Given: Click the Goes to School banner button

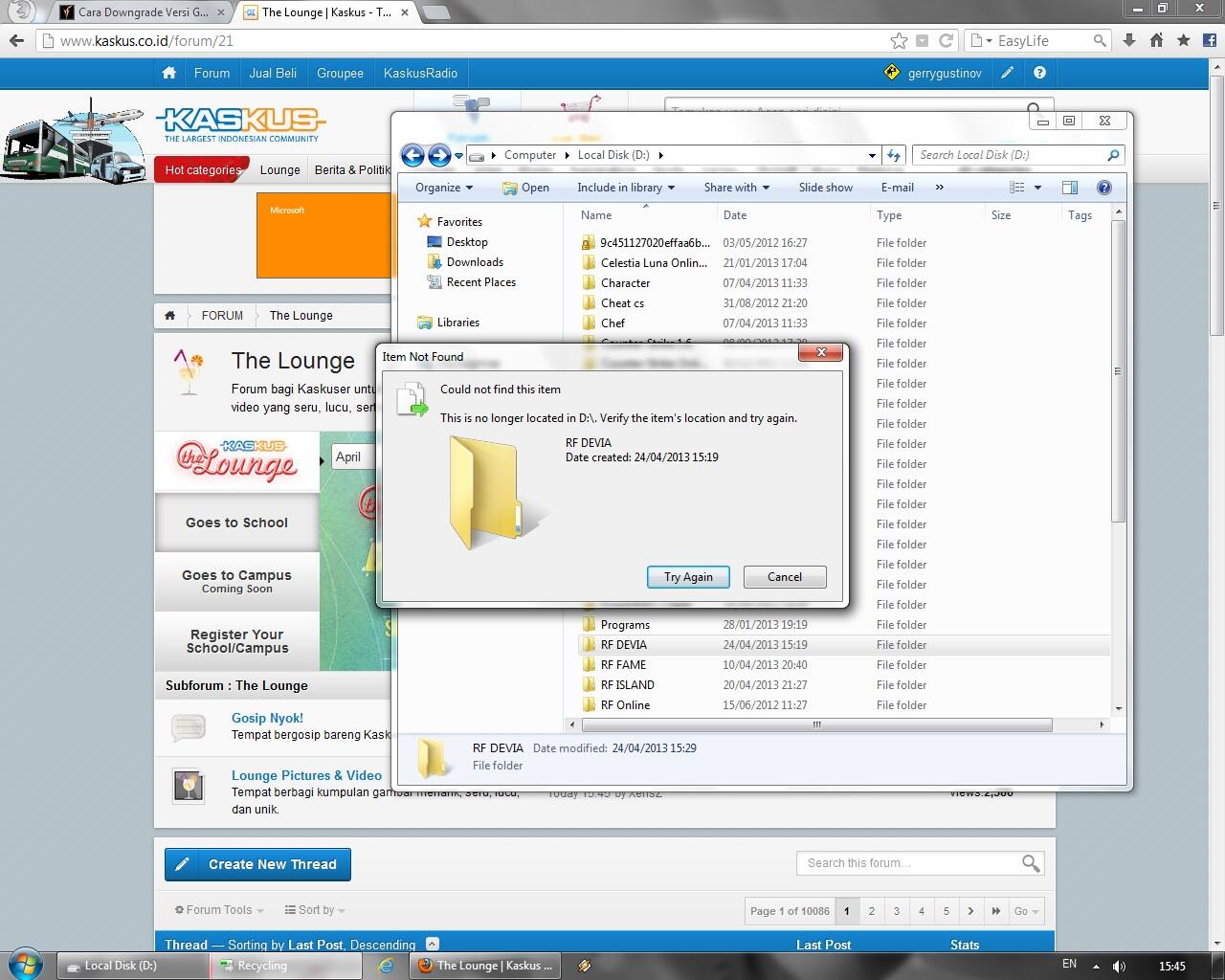Looking at the screenshot, I should coord(237,523).
